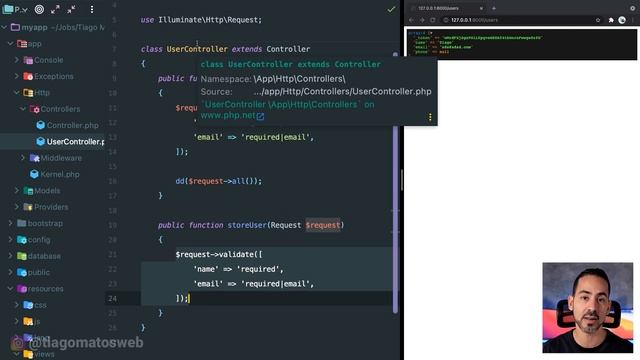The height and width of the screenshot is (360, 640).
Task: Open the browser extensions puzzle icon
Action: tap(611, 20)
